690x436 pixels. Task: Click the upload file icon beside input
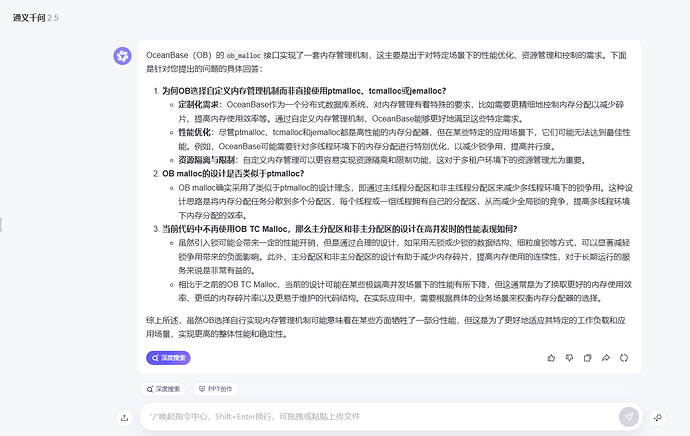pos(125,418)
